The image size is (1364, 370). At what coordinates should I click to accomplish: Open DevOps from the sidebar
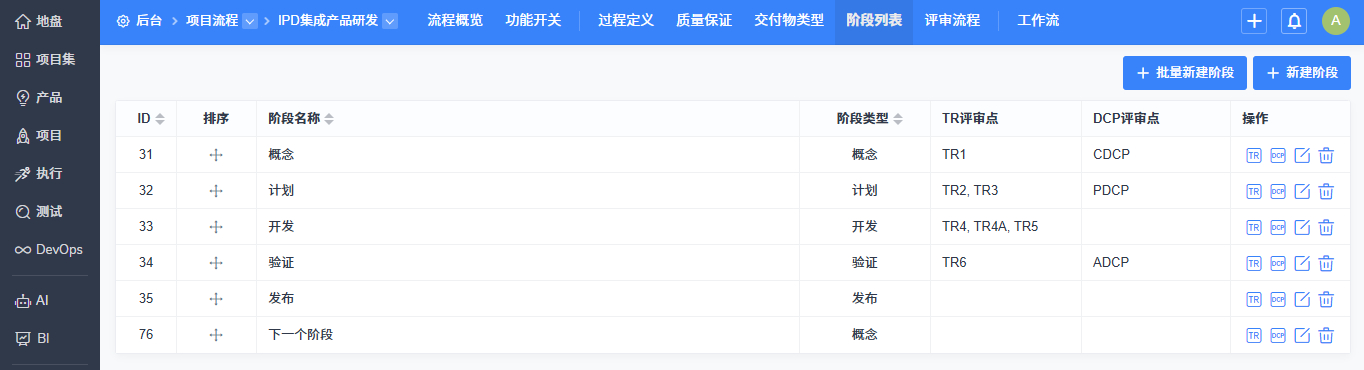click(49, 249)
